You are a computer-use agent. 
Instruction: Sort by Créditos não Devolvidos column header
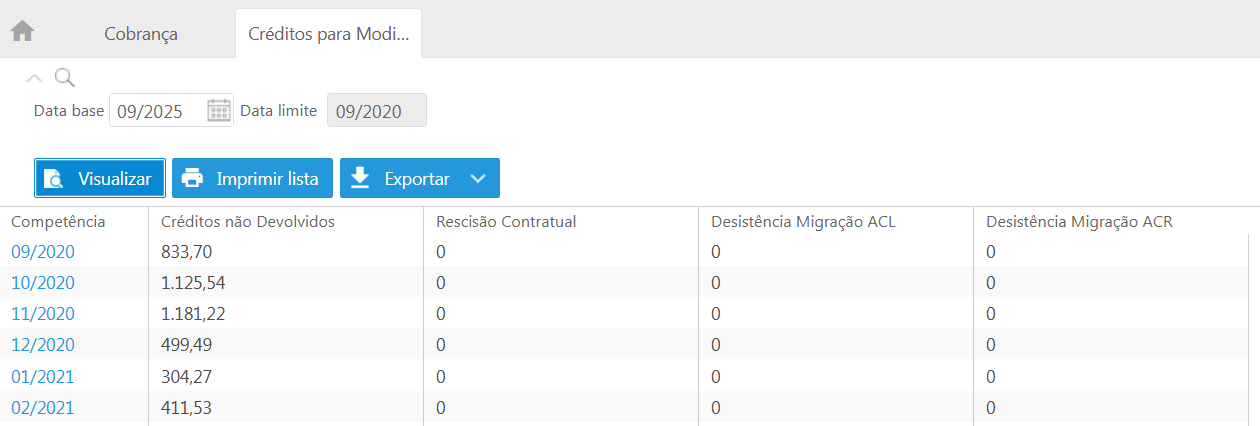pyautogui.click(x=247, y=222)
